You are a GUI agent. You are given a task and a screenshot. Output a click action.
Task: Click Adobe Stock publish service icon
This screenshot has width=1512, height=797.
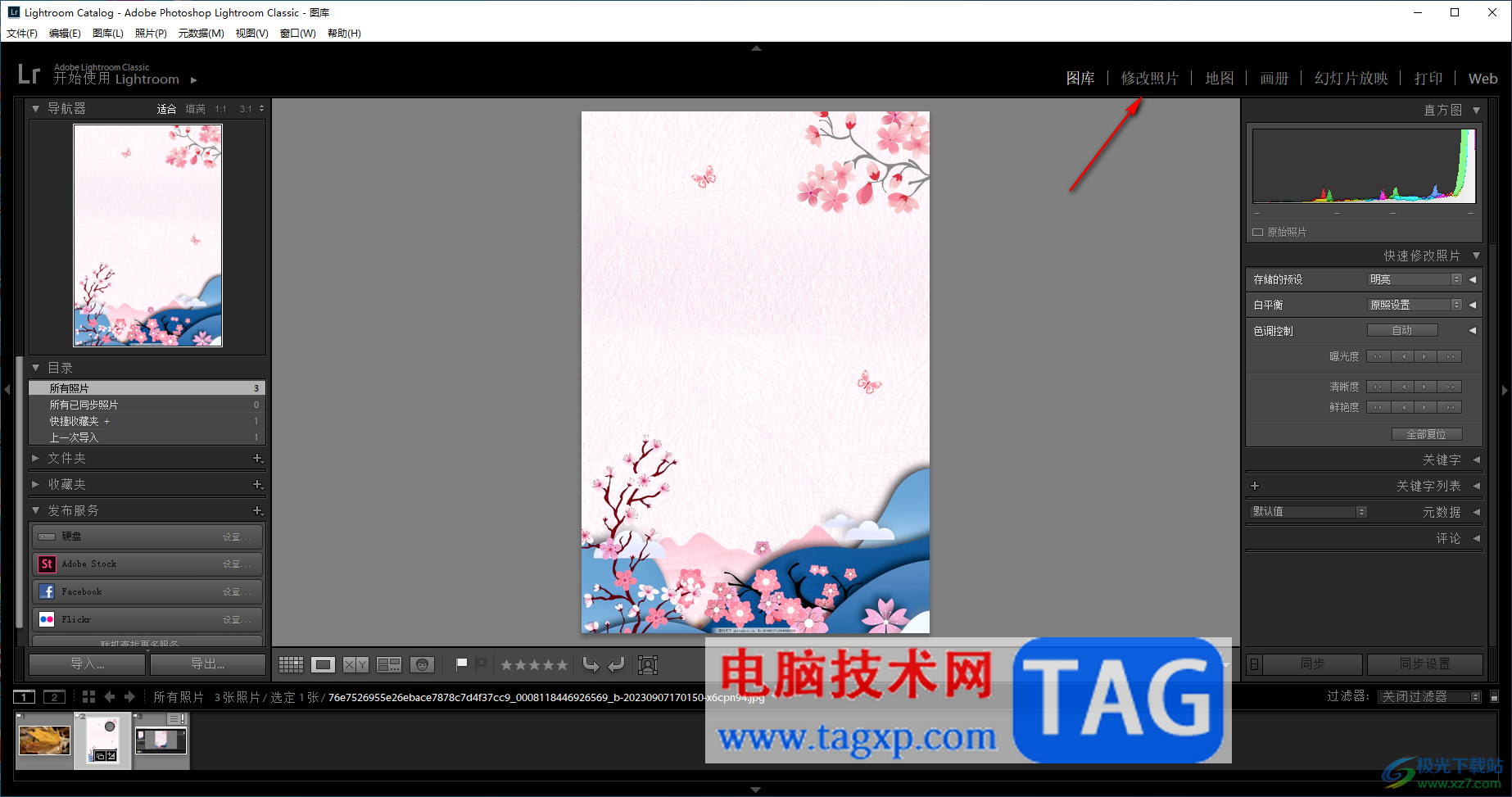47,564
